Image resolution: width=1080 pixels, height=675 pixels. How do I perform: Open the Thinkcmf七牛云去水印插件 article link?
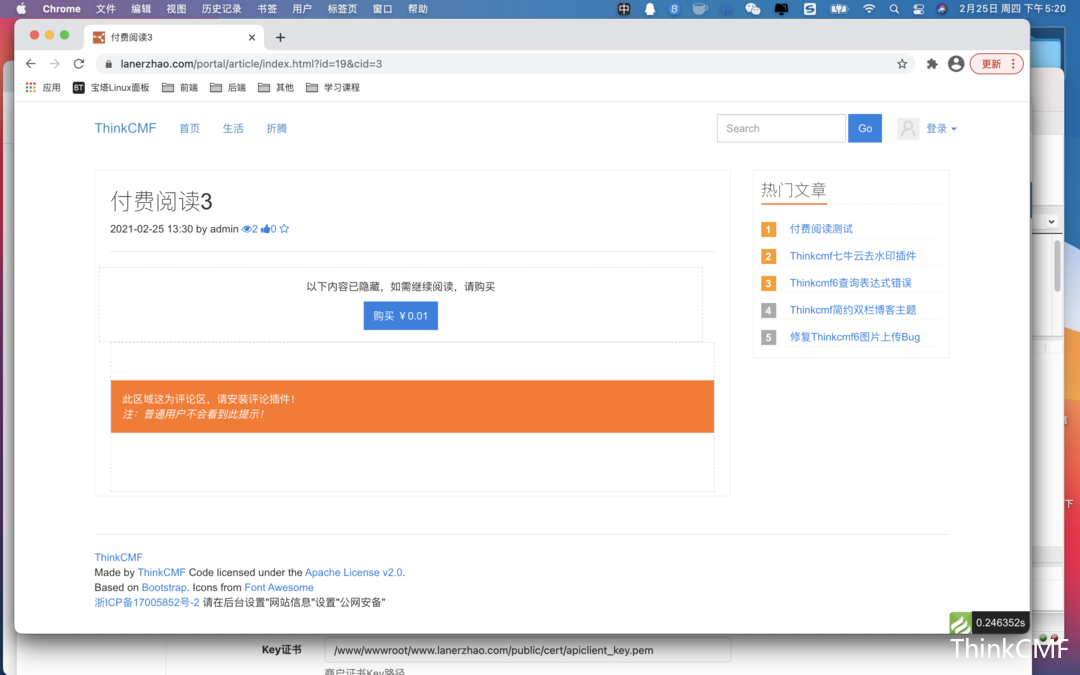[x=852, y=256]
